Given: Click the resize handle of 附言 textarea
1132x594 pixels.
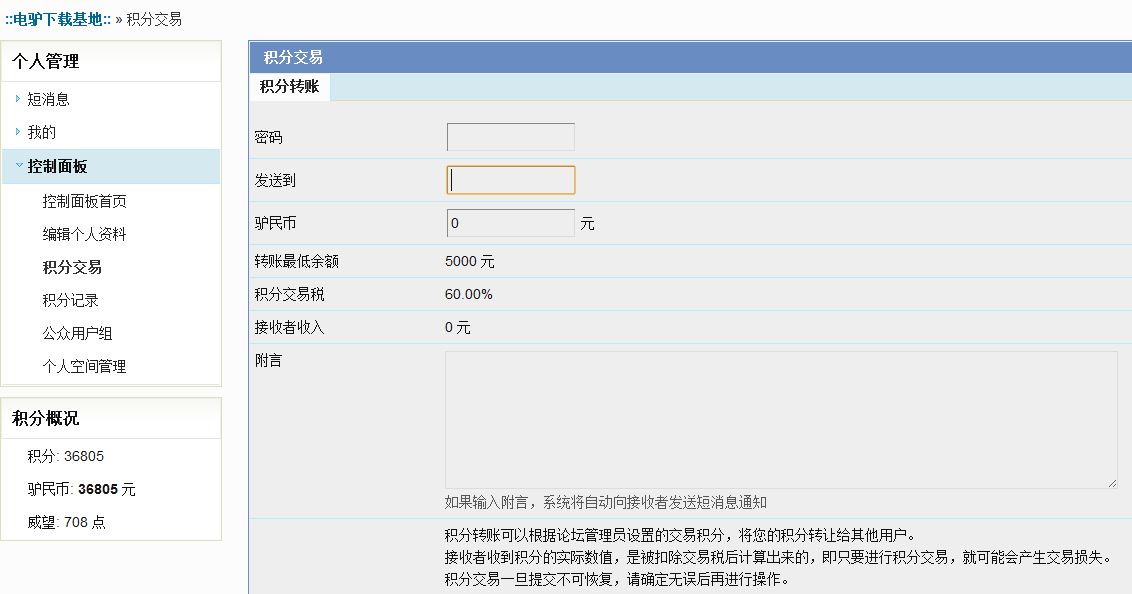Looking at the screenshot, I should pos(1112,482).
